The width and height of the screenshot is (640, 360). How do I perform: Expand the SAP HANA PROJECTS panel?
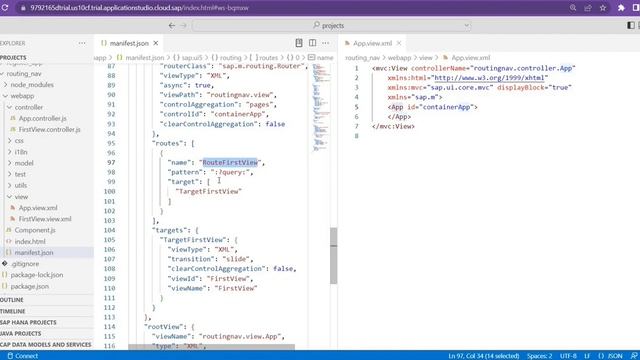[28, 322]
